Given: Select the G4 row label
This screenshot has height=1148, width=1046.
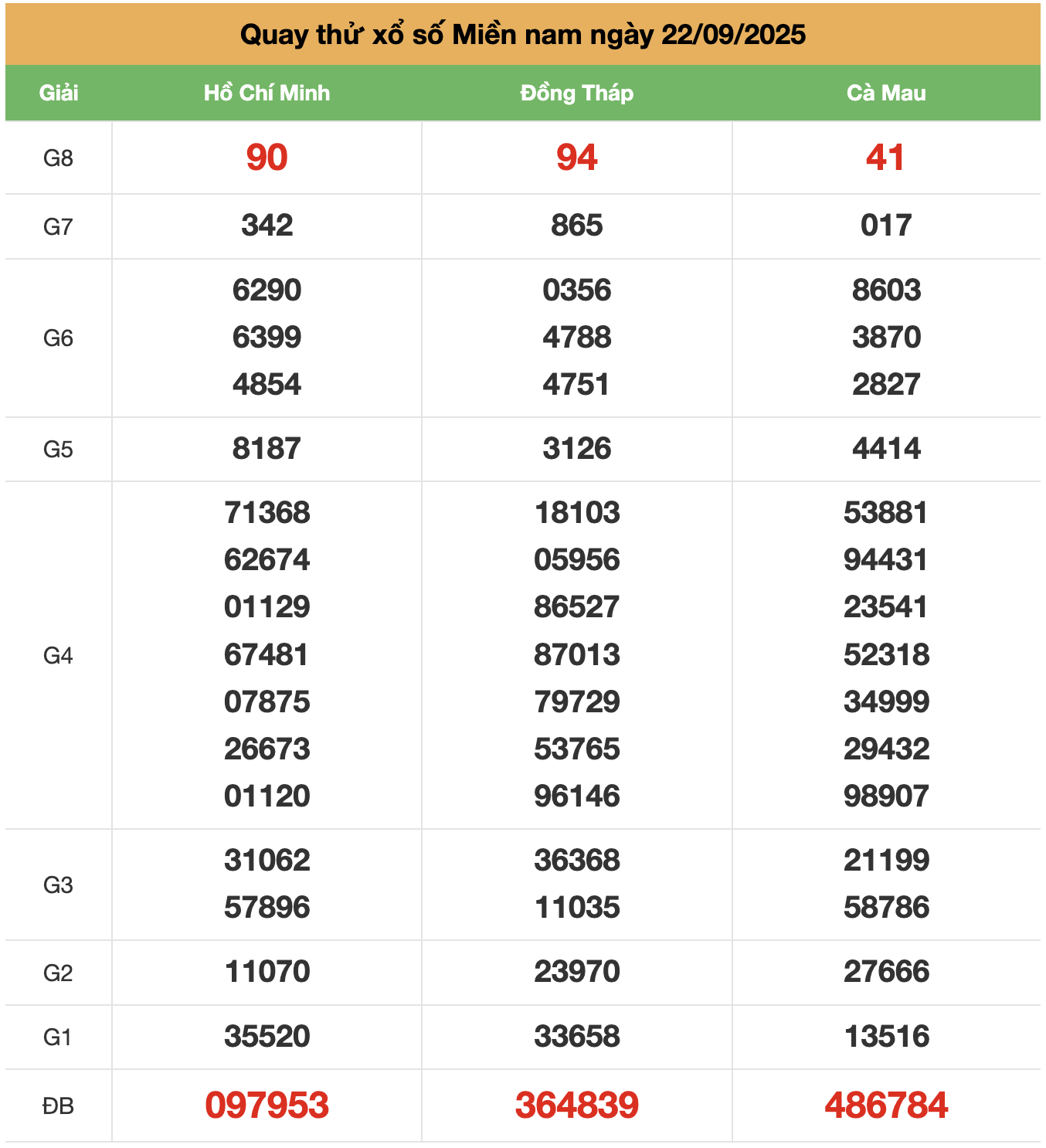Looking at the screenshot, I should click(58, 656).
